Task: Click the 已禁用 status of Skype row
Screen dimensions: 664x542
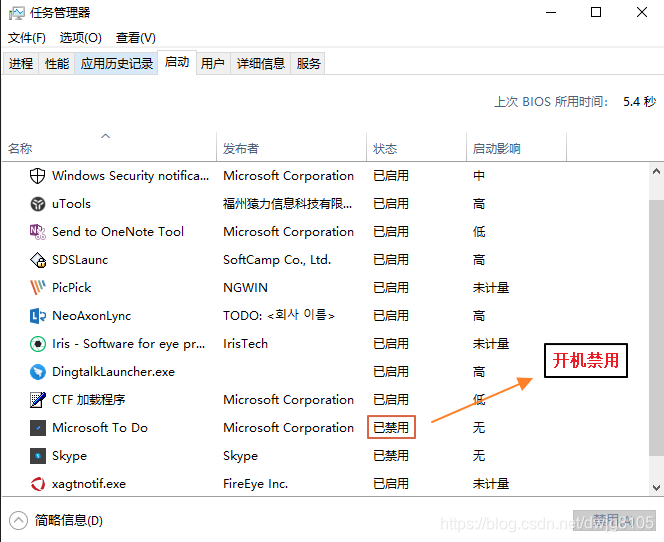Action: click(391, 456)
